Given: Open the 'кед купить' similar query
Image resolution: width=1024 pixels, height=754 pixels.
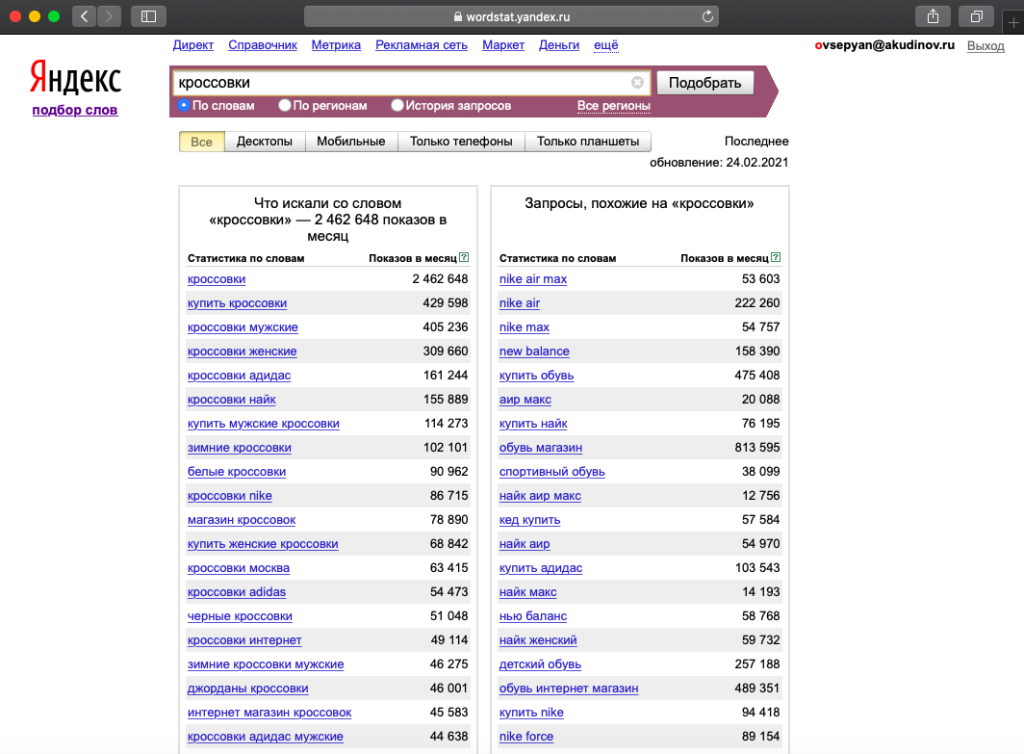Looking at the screenshot, I should tap(530, 520).
